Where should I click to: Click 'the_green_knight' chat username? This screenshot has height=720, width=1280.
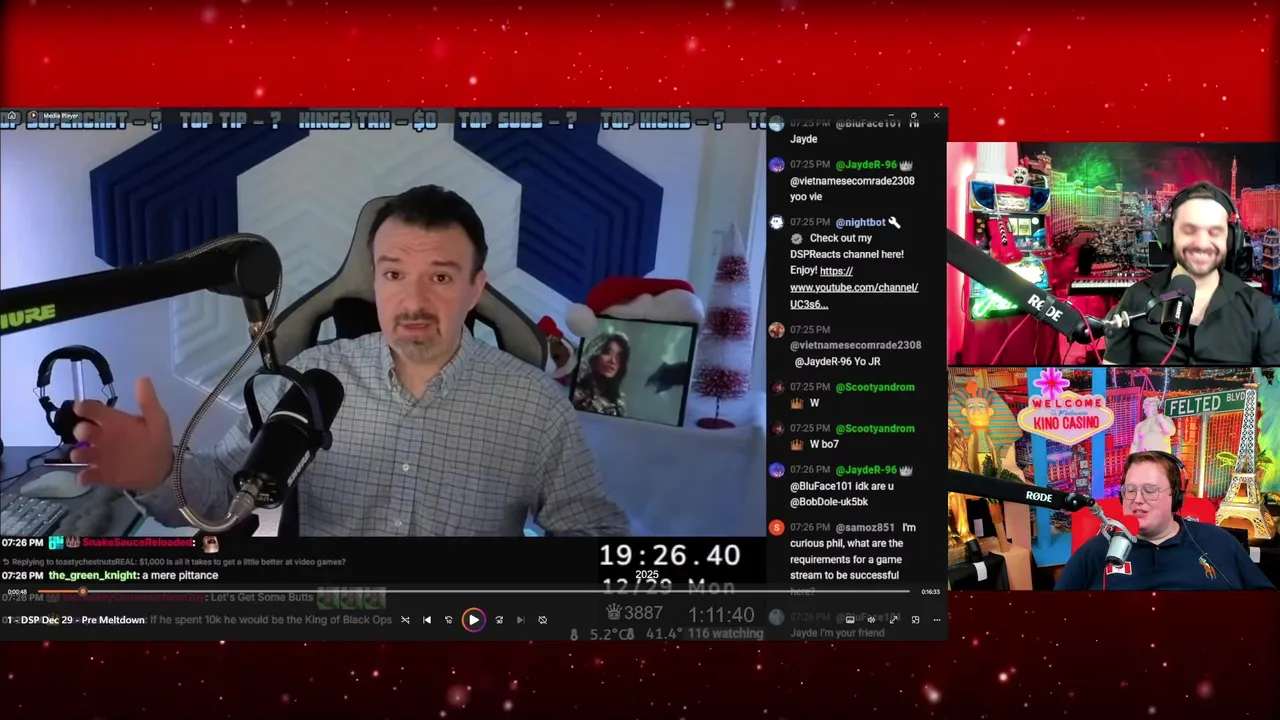[x=93, y=576]
